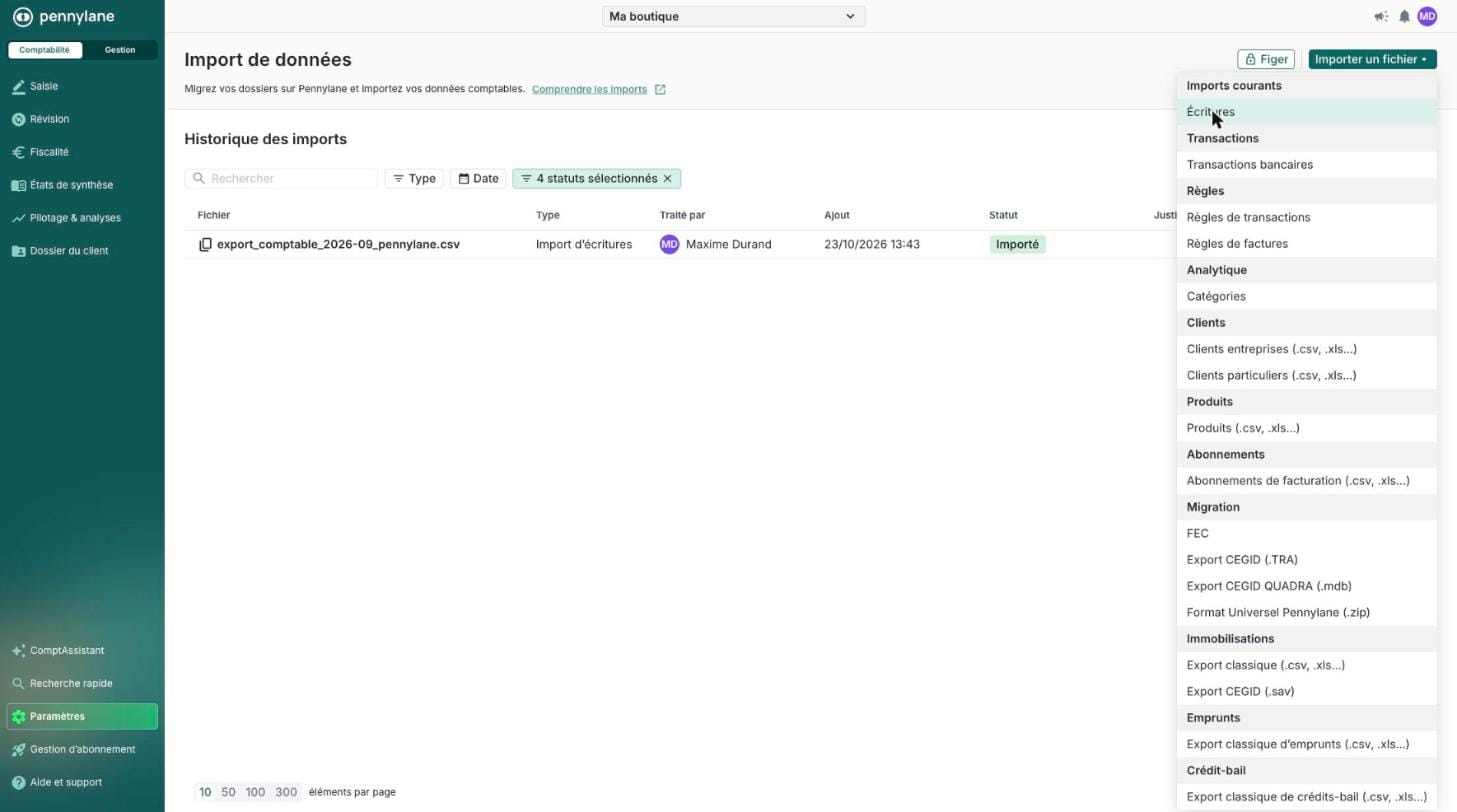Click the Rechercher search field

pyautogui.click(x=281, y=178)
